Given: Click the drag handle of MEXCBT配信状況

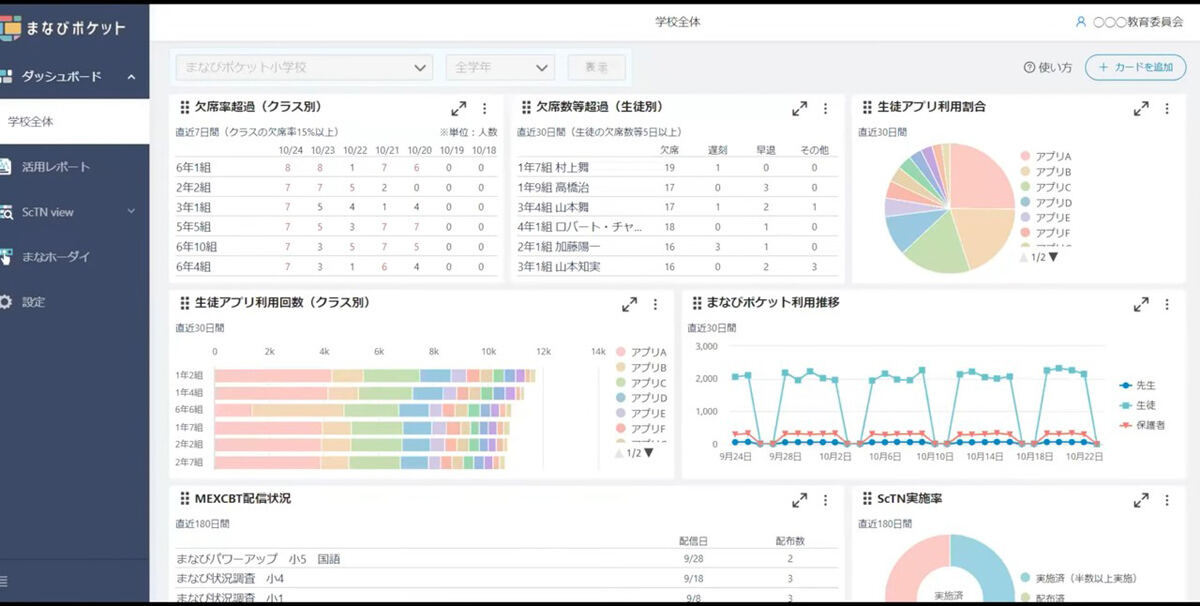Looking at the screenshot, I should [184, 499].
